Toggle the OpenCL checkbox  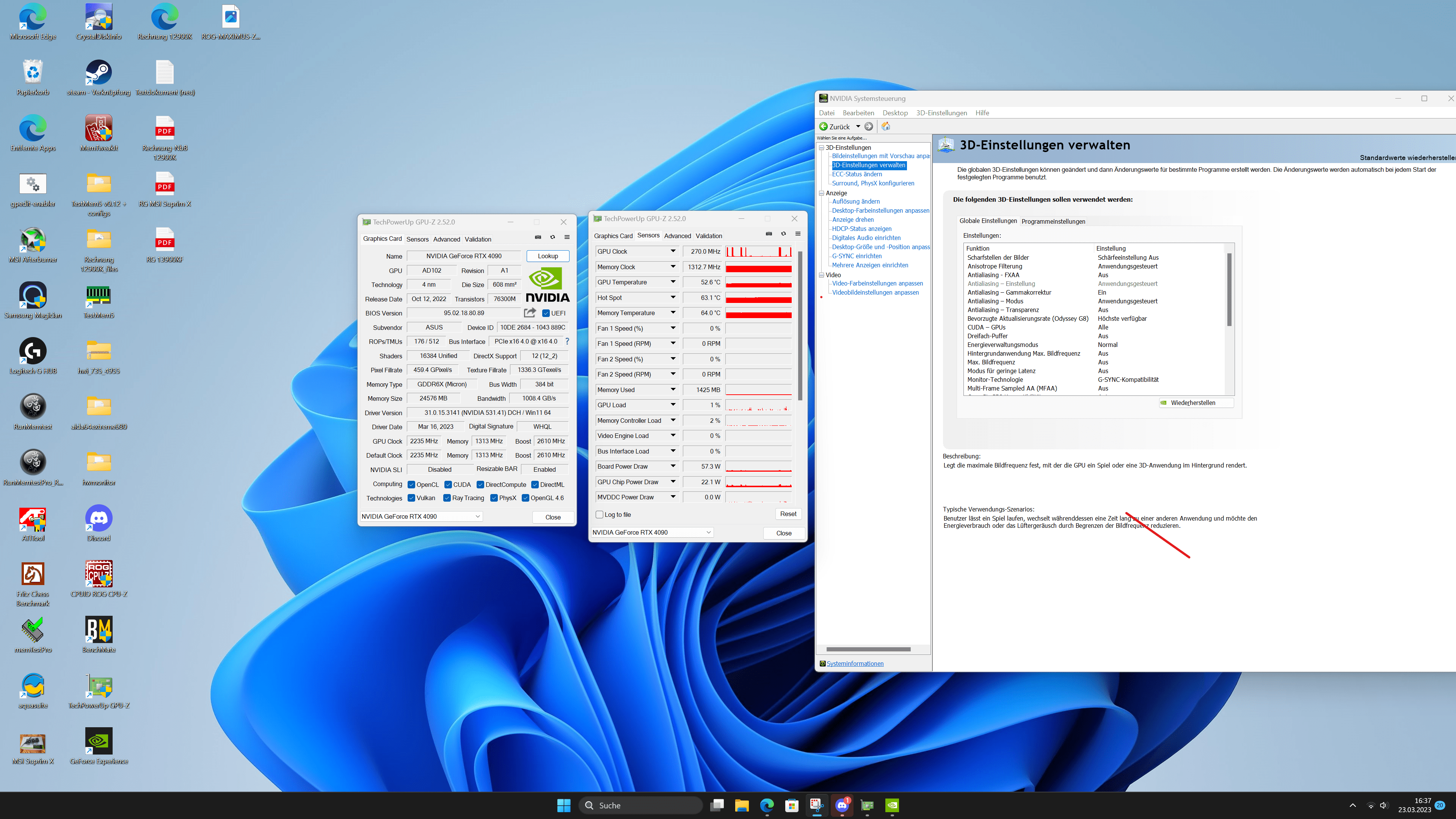click(x=411, y=485)
